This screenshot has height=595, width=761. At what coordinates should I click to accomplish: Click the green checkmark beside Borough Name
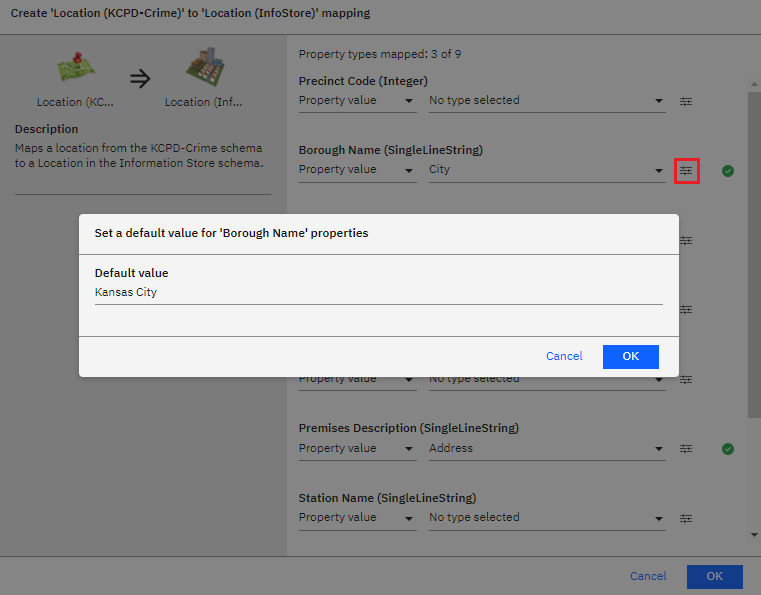(x=728, y=171)
